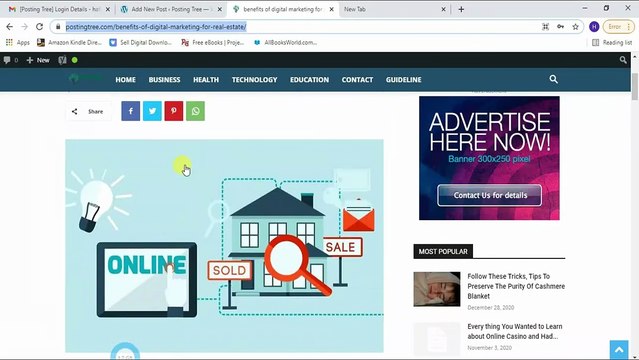639x360 pixels.
Task: Open HOME menu item
Action: [126, 80]
